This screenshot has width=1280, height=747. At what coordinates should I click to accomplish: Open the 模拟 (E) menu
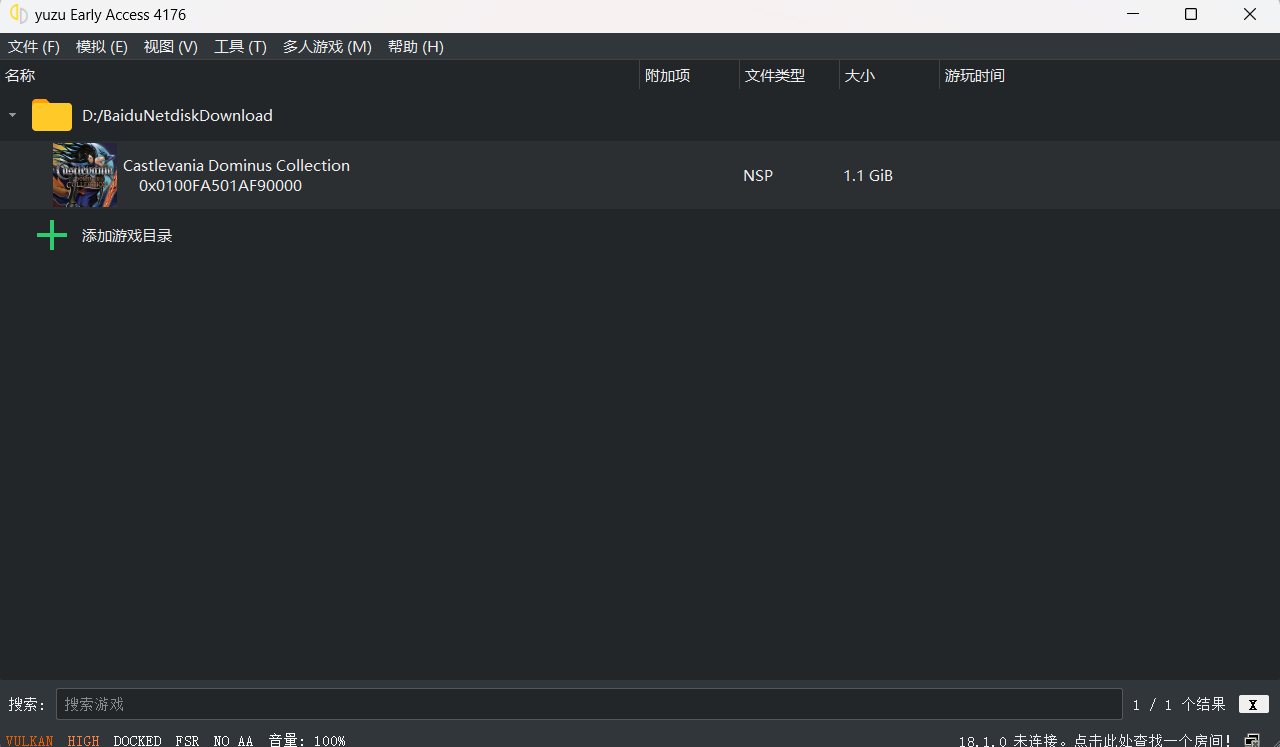(x=102, y=47)
